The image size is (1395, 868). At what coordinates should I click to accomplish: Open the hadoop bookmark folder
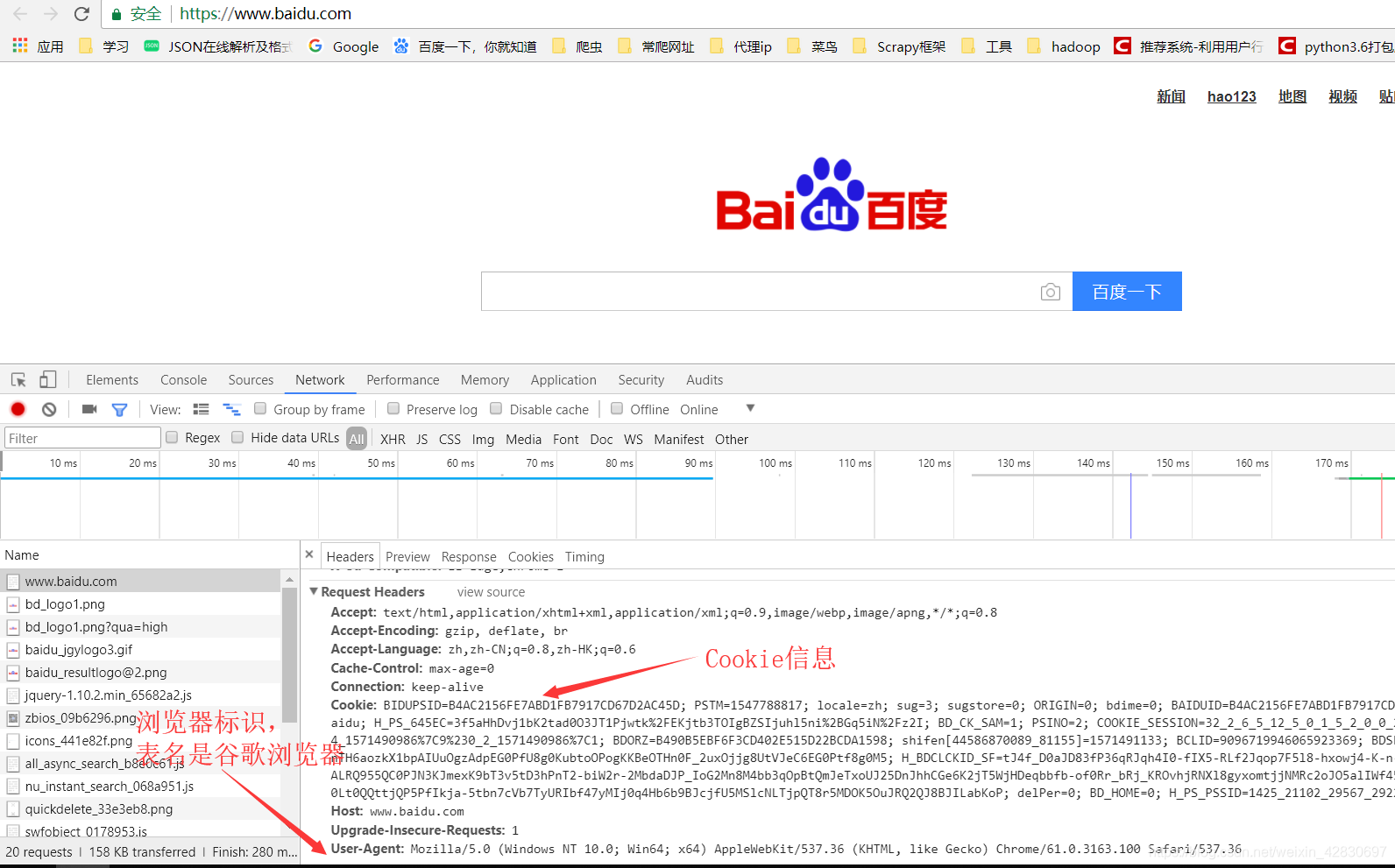click(x=1064, y=46)
